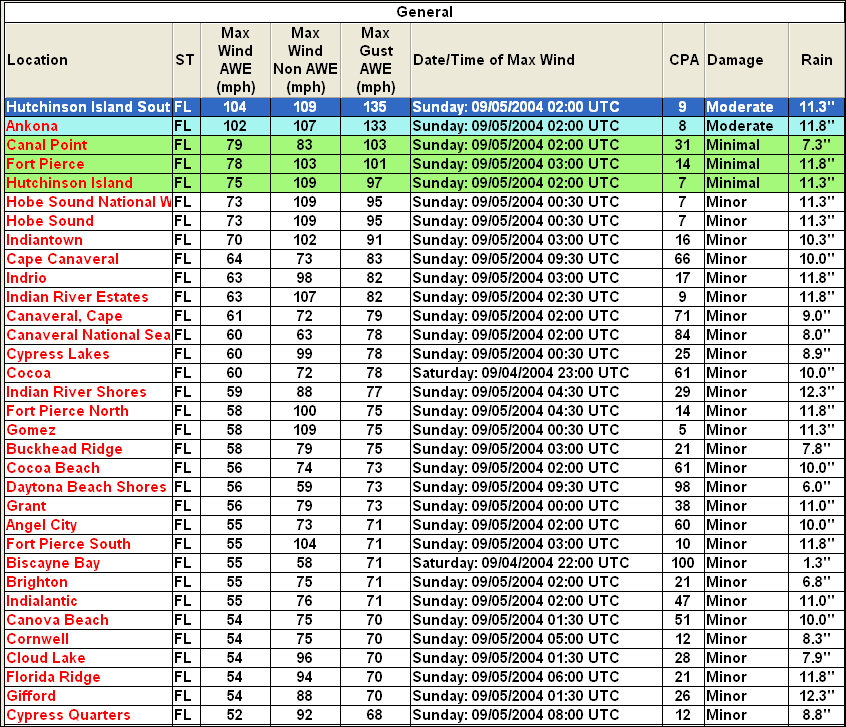Viewport: 846px width, 727px height.
Task: Open the Canova Beach location
Action: (x=57, y=620)
